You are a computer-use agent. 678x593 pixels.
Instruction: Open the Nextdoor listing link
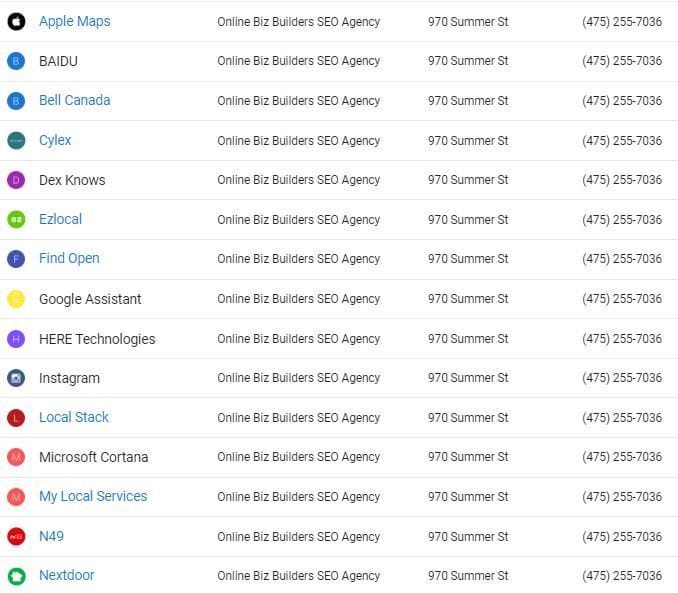click(x=67, y=575)
